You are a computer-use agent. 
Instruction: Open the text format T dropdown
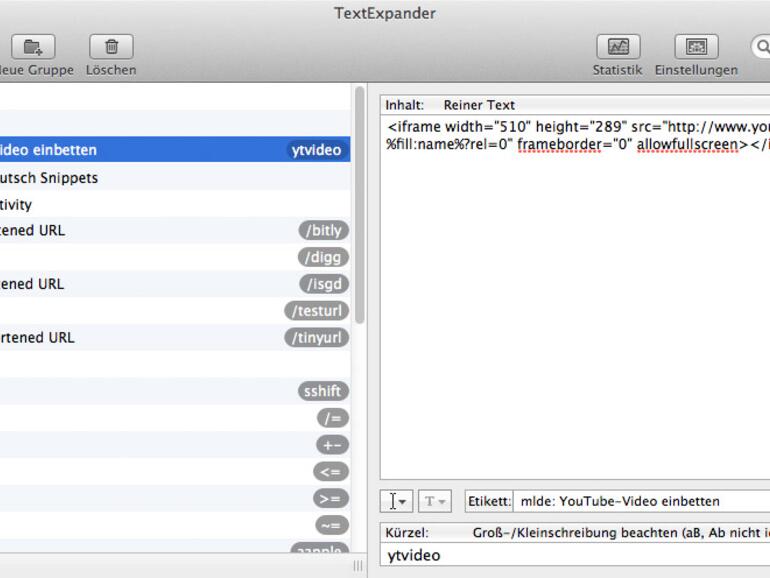tap(435, 501)
